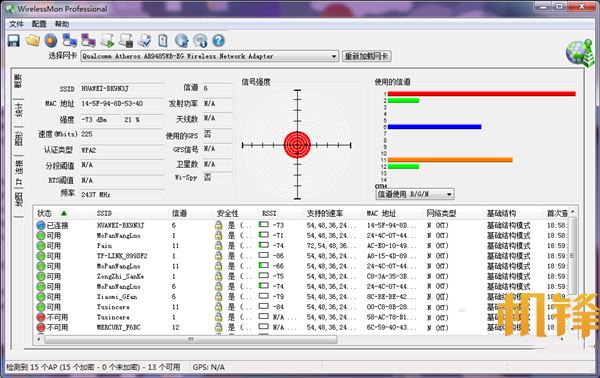Image resolution: width=600 pixels, height=378 pixels.
Task: Click the blue network computers toolbar icon
Action: coord(70,41)
